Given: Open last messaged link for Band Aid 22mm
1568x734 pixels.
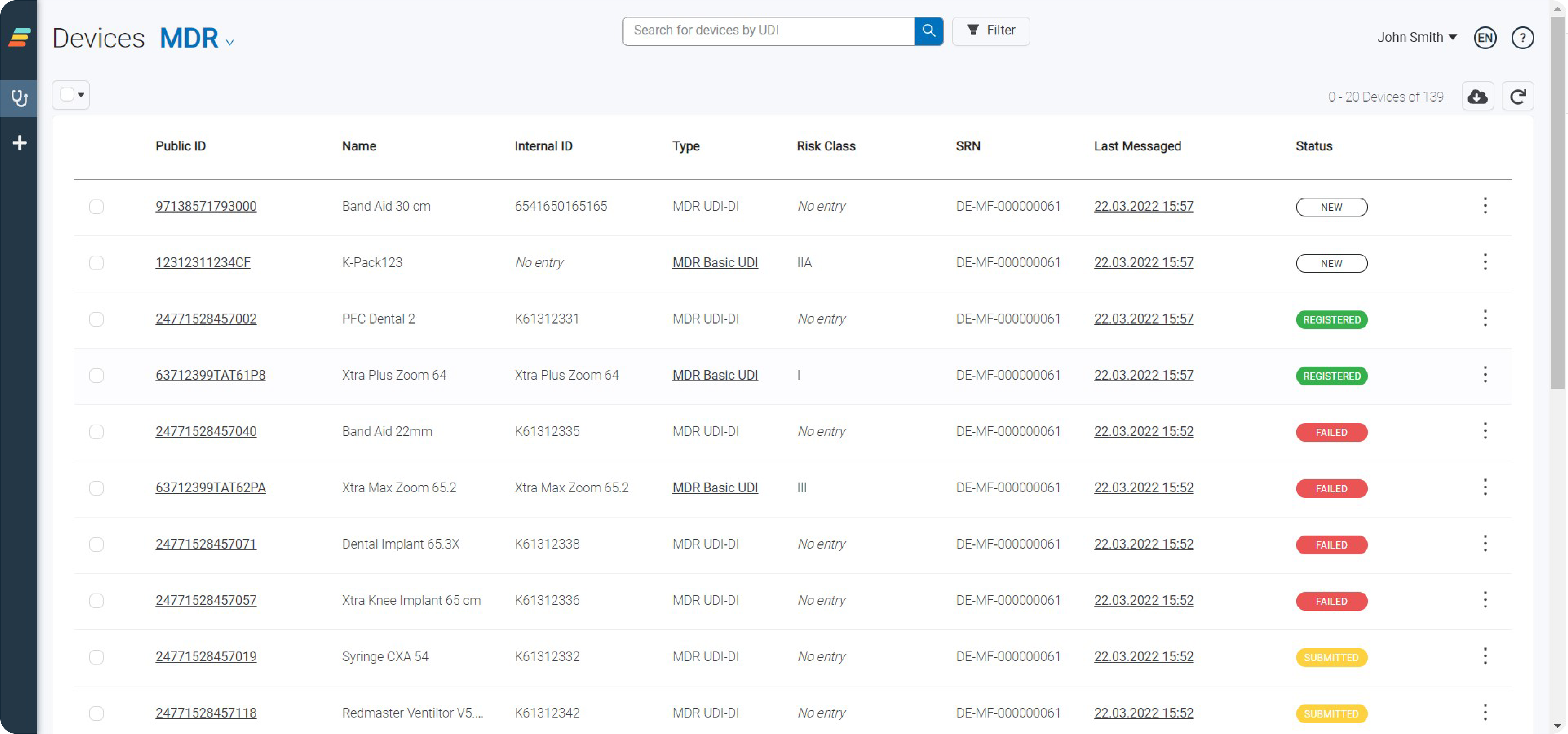Looking at the screenshot, I should [1143, 431].
